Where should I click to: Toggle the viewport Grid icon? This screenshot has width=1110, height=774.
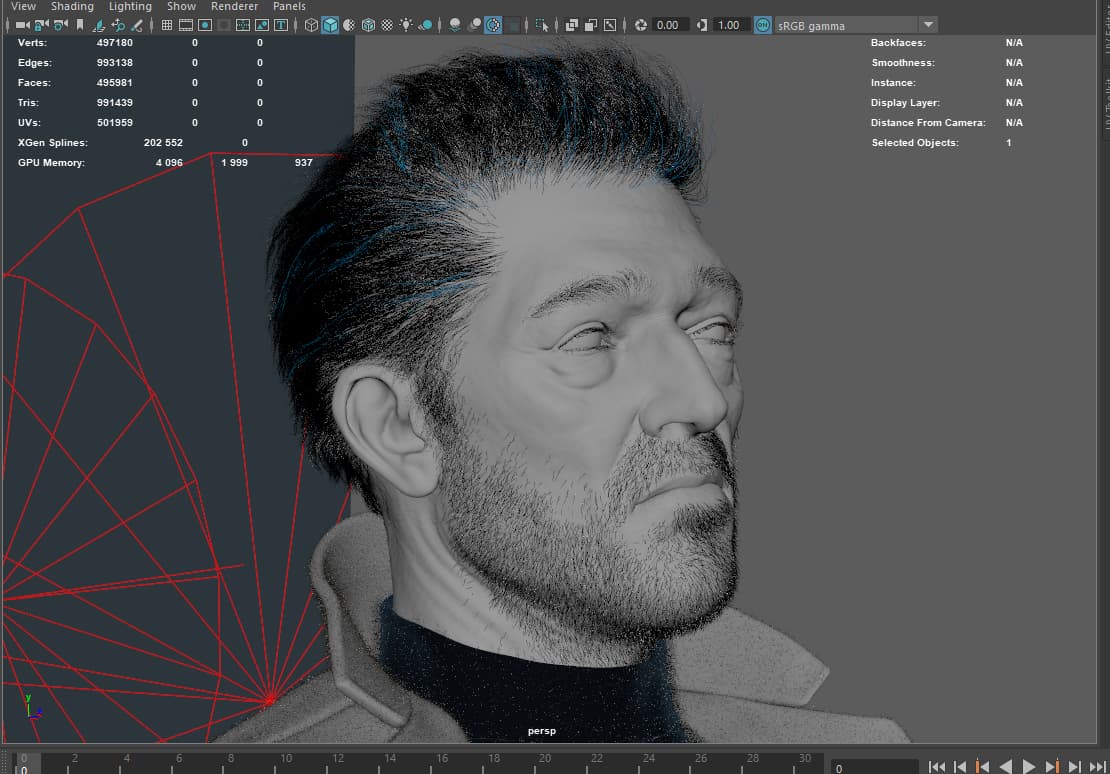tap(167, 25)
